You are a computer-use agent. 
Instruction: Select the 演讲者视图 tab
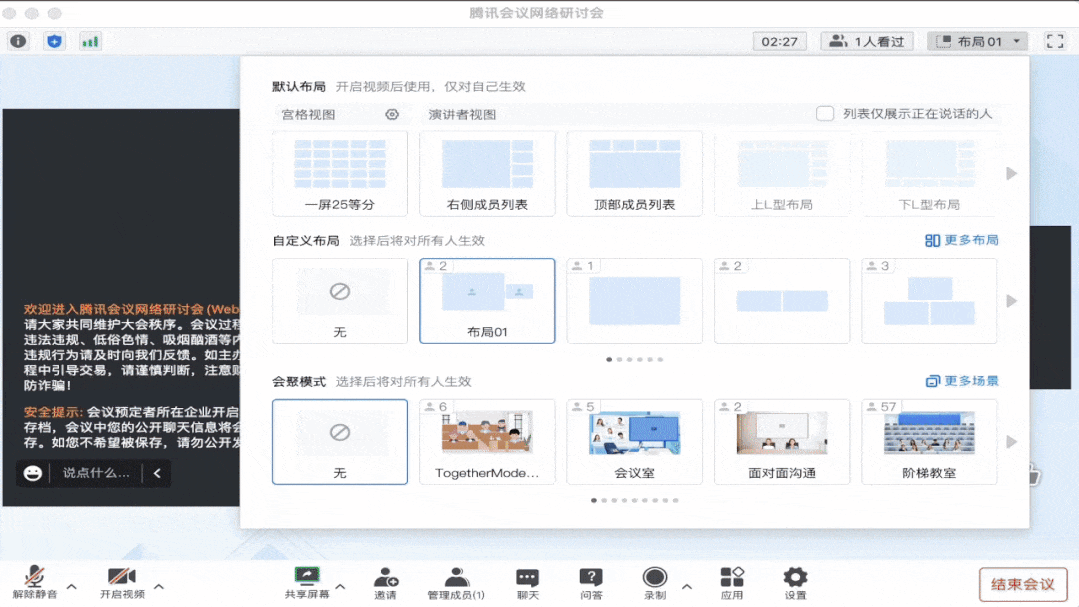pyautogui.click(x=462, y=114)
